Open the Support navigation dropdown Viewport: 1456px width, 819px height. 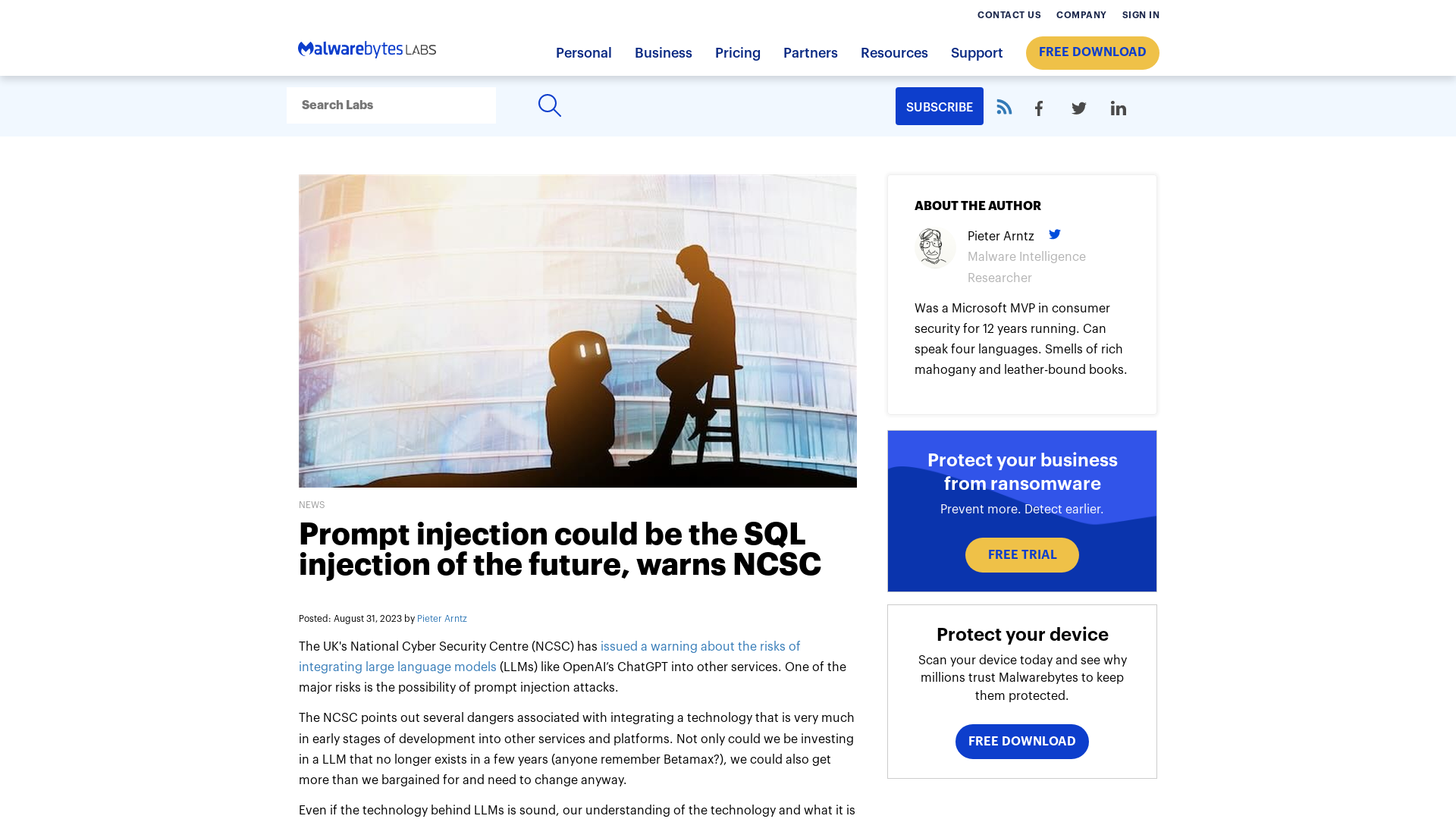976,53
